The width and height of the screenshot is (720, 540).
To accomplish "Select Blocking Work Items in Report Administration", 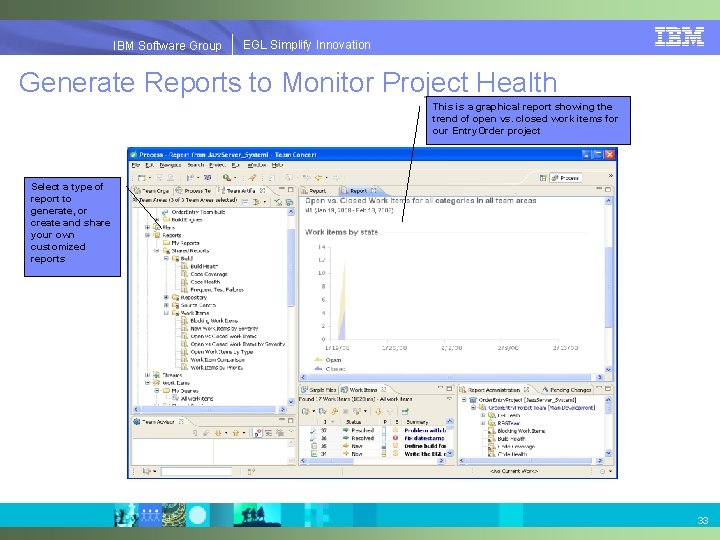I will click(521, 431).
